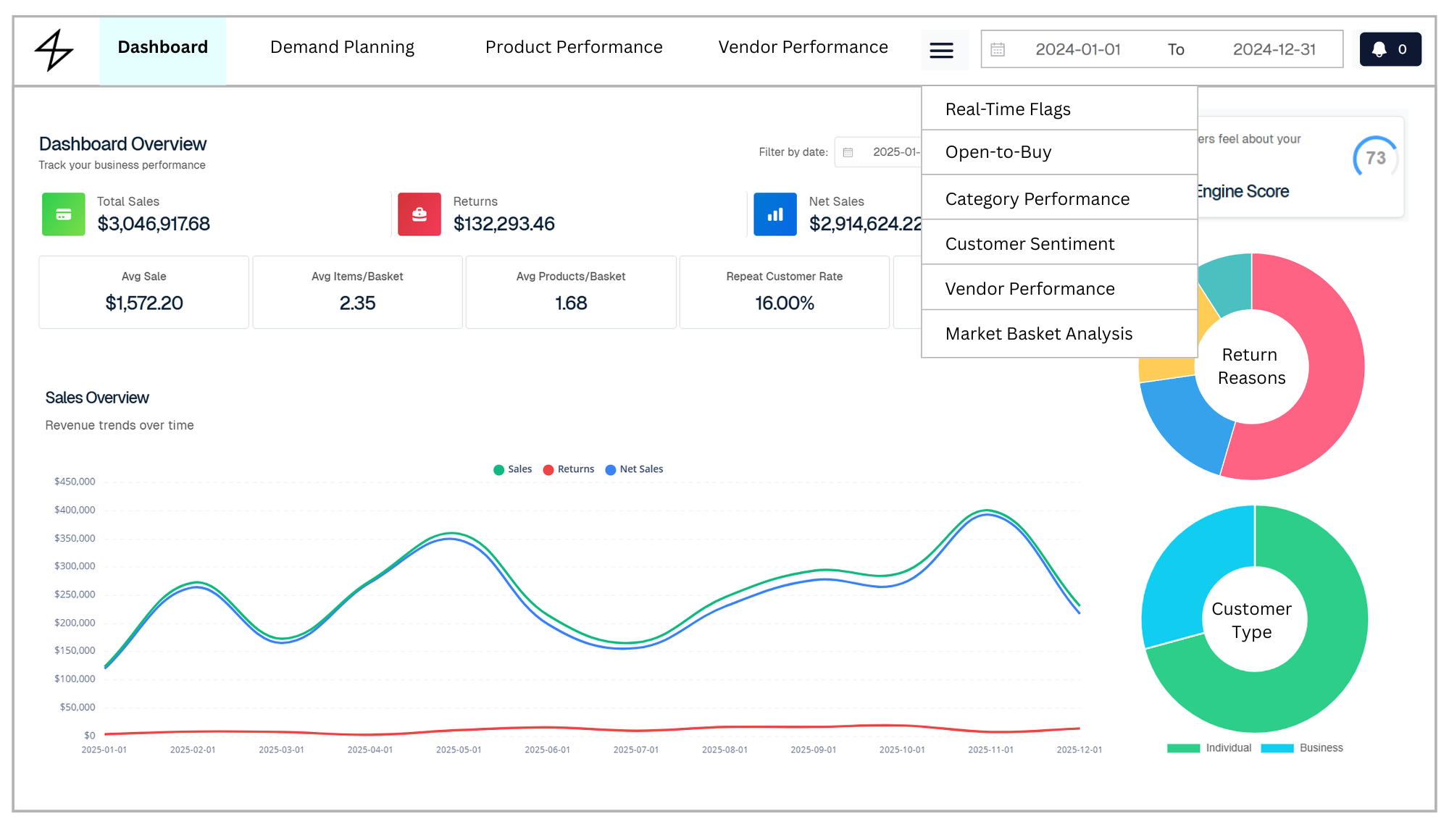The width and height of the screenshot is (1449, 840).
Task: Open the Product Performance tab
Action: click(574, 47)
